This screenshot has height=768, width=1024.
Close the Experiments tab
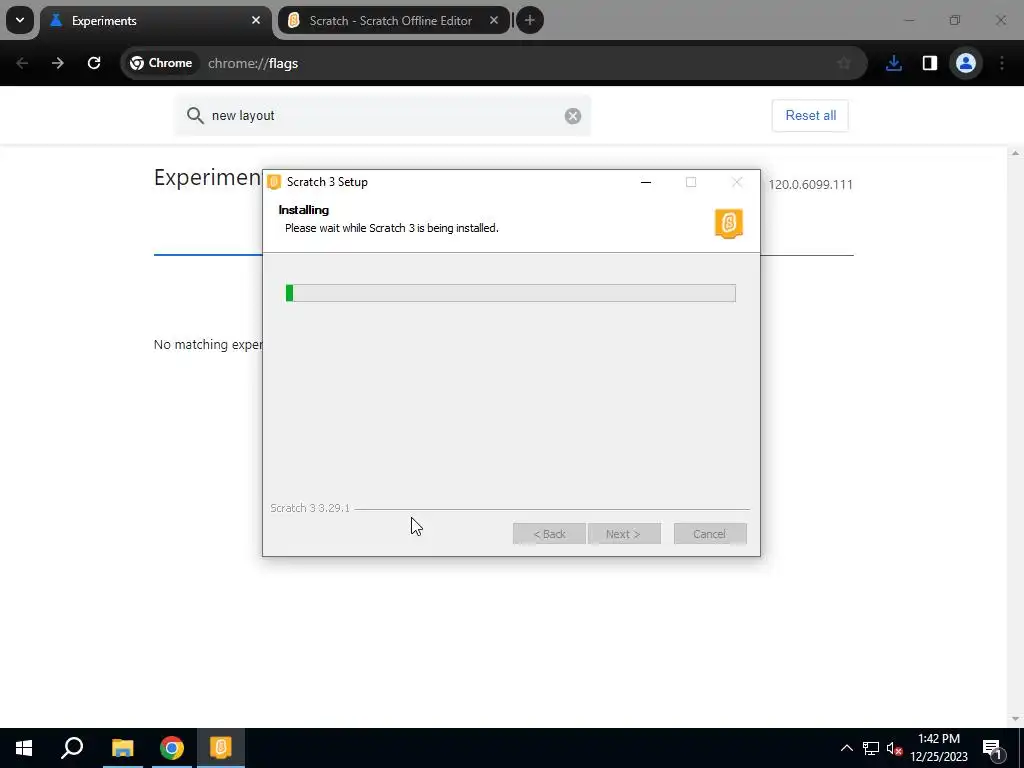point(256,20)
